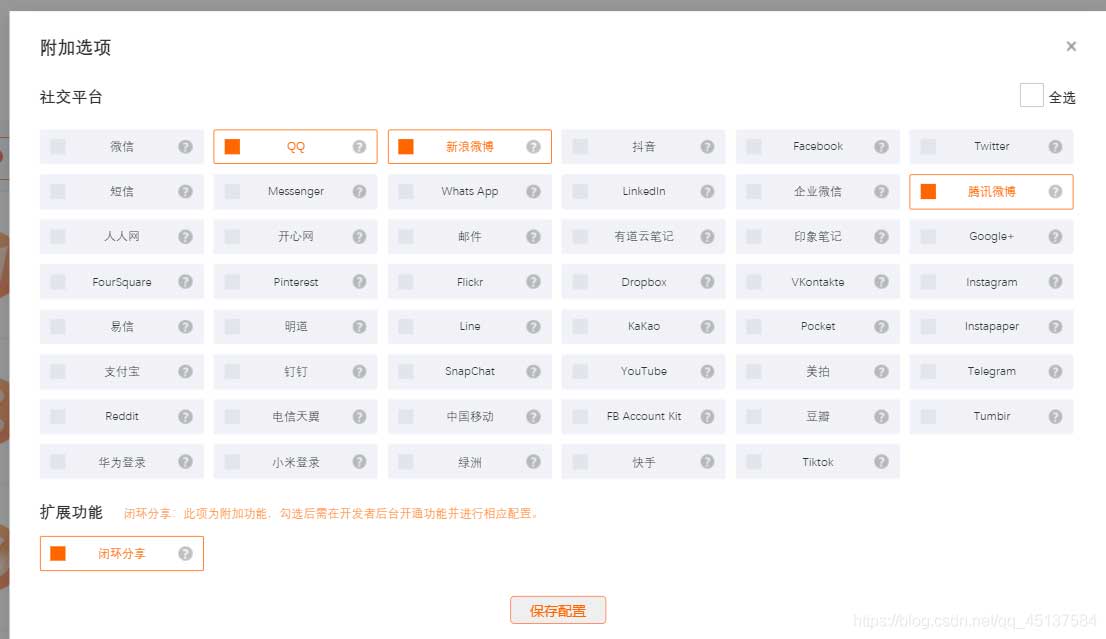Open the help icon for Pinterest
Viewport: 1106px width, 639px height.
point(360,281)
